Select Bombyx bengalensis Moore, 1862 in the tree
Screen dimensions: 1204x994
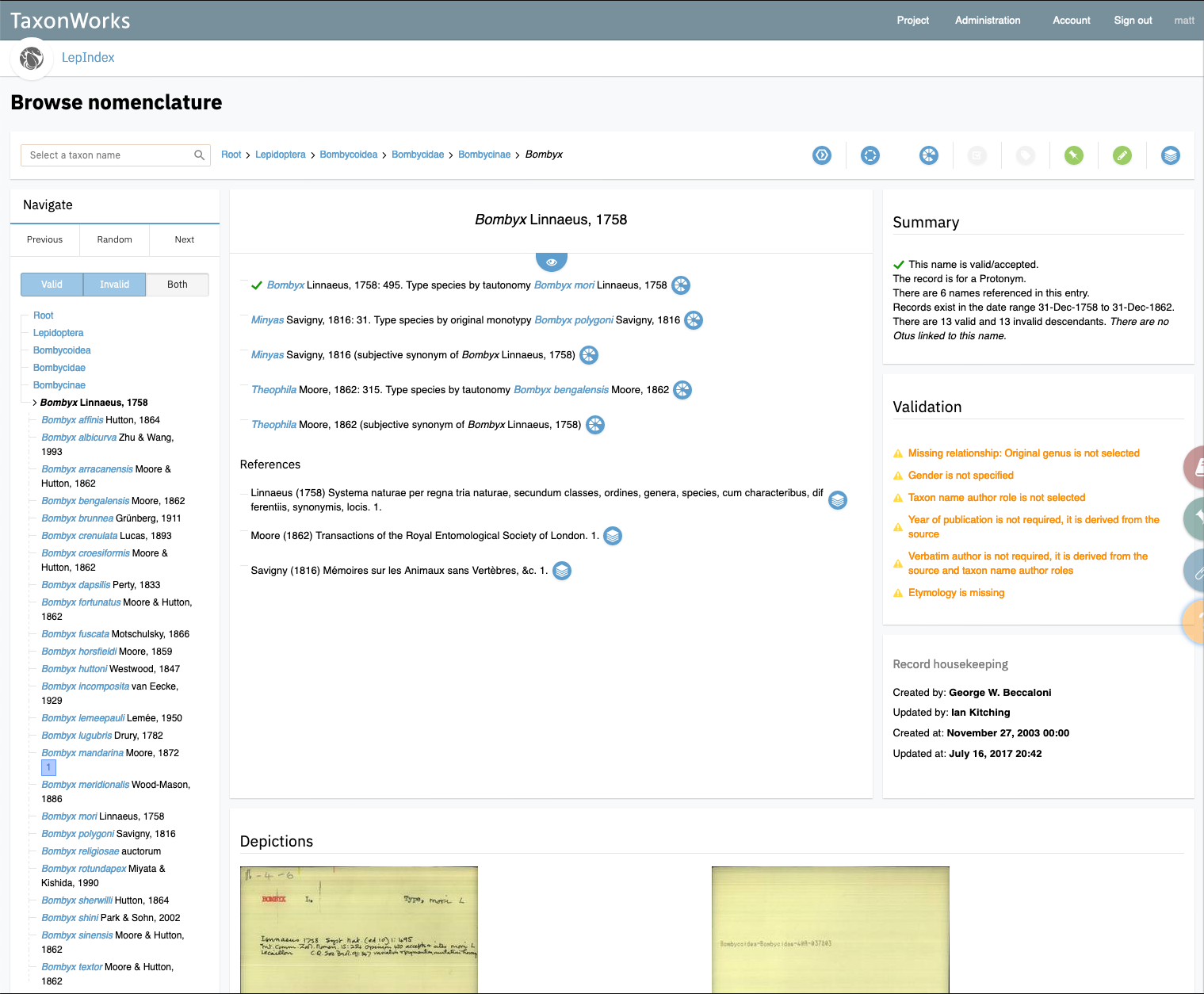click(x=113, y=501)
